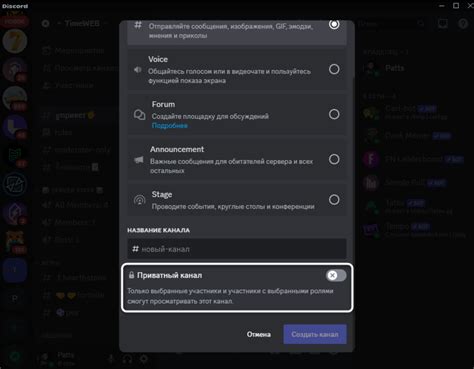The image size is (474, 369).
Task: Open the purple L server icon
Action: pyautogui.click(x=15, y=127)
